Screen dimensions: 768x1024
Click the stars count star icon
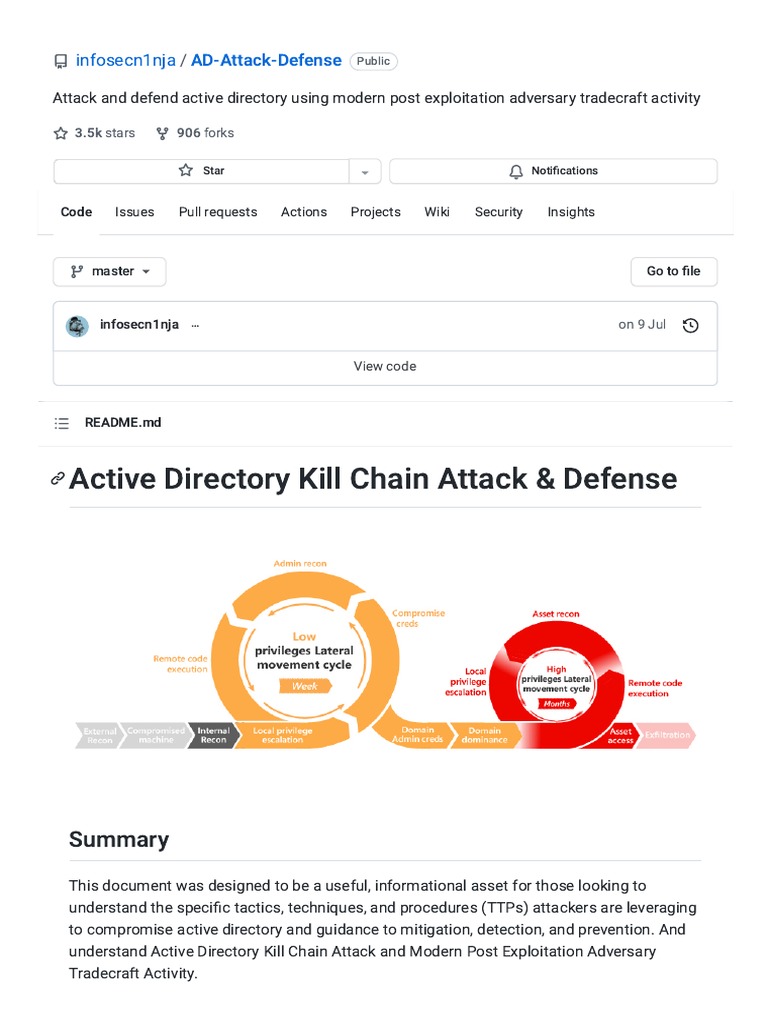click(61, 133)
